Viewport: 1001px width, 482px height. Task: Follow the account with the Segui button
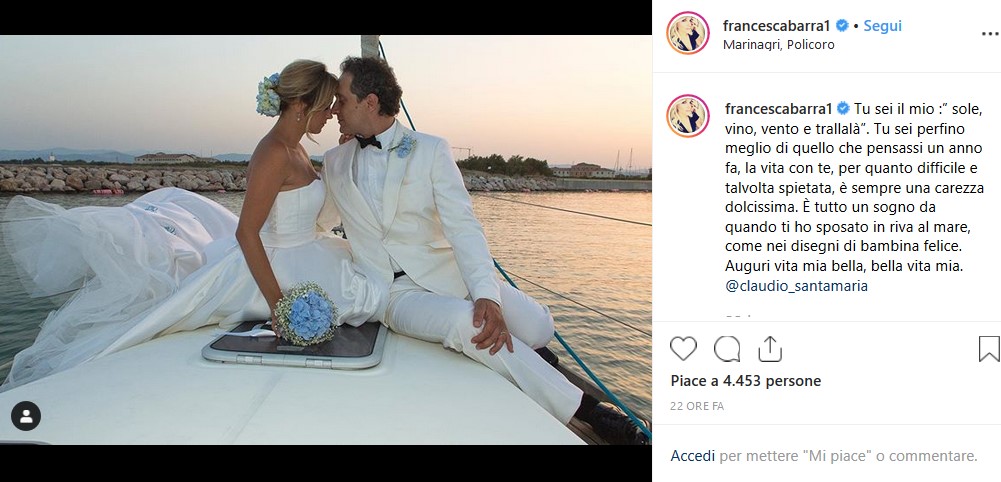click(x=882, y=27)
